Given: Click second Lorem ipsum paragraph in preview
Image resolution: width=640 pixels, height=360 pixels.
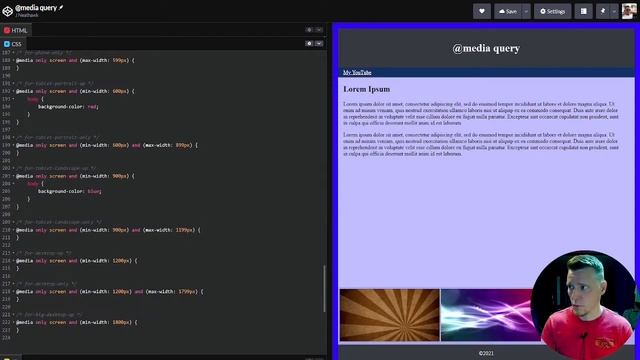Looking at the screenshot, I should pyautogui.click(x=481, y=144).
